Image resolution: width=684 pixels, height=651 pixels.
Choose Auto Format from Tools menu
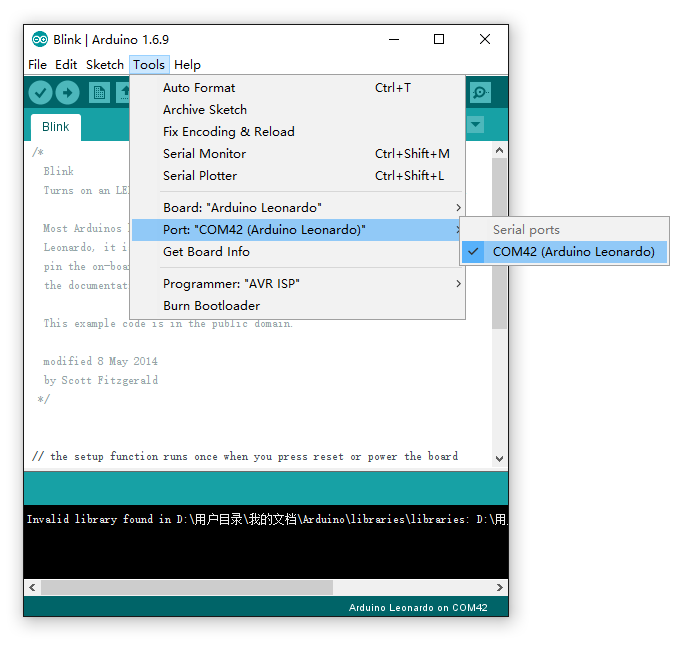[x=298, y=88]
